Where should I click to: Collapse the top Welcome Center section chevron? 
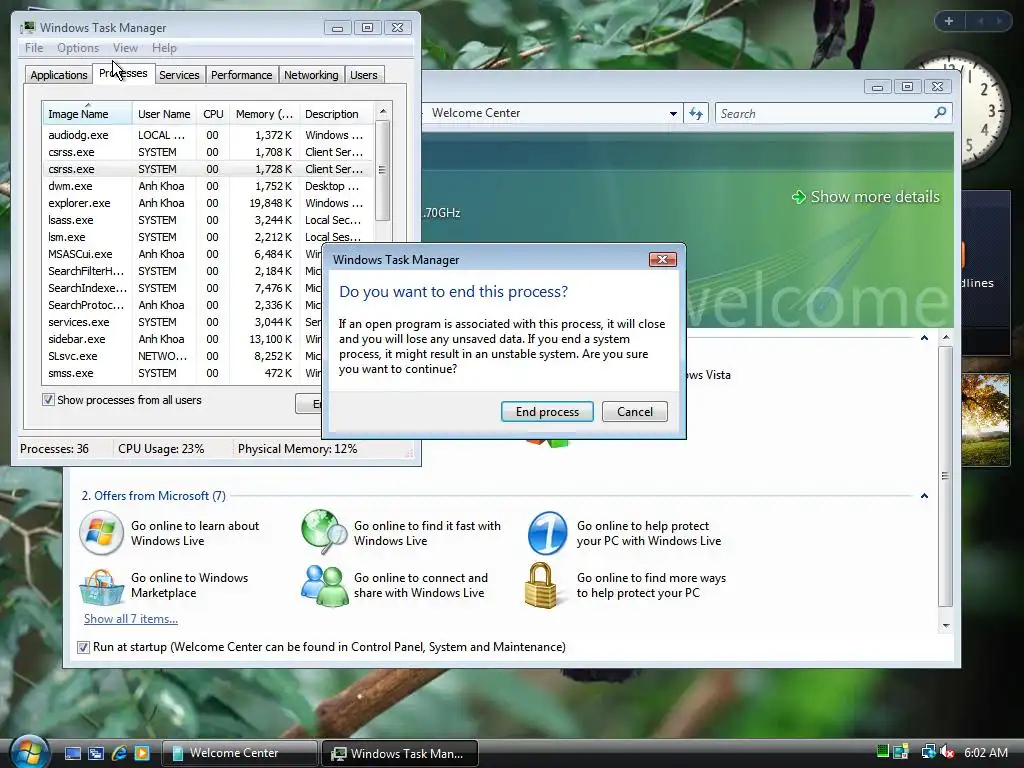[924, 338]
